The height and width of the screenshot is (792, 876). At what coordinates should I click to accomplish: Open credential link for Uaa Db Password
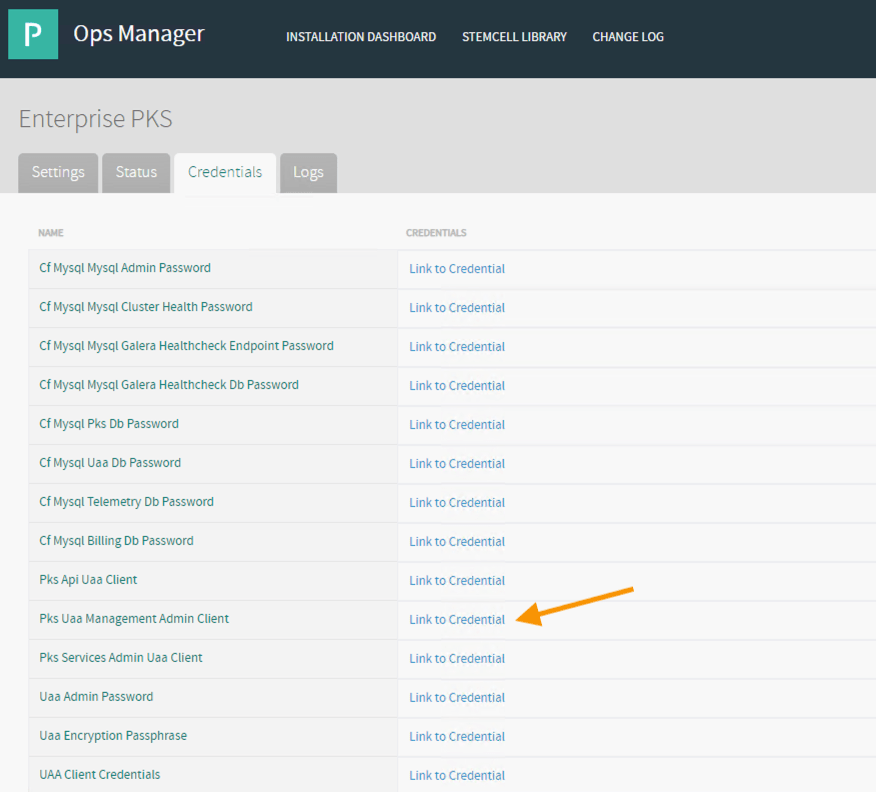[x=457, y=464]
